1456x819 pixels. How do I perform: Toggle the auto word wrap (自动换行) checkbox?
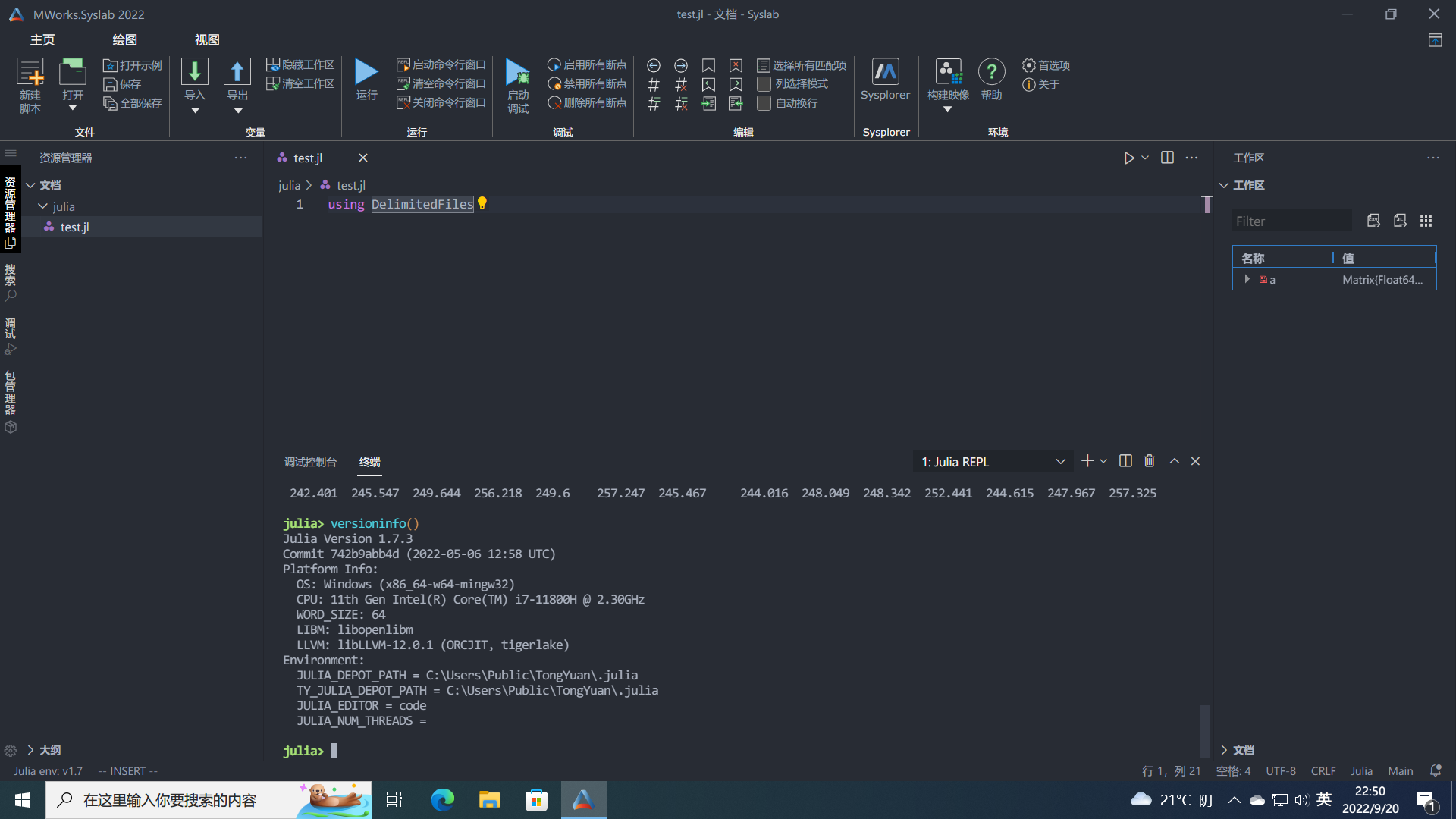(x=764, y=103)
